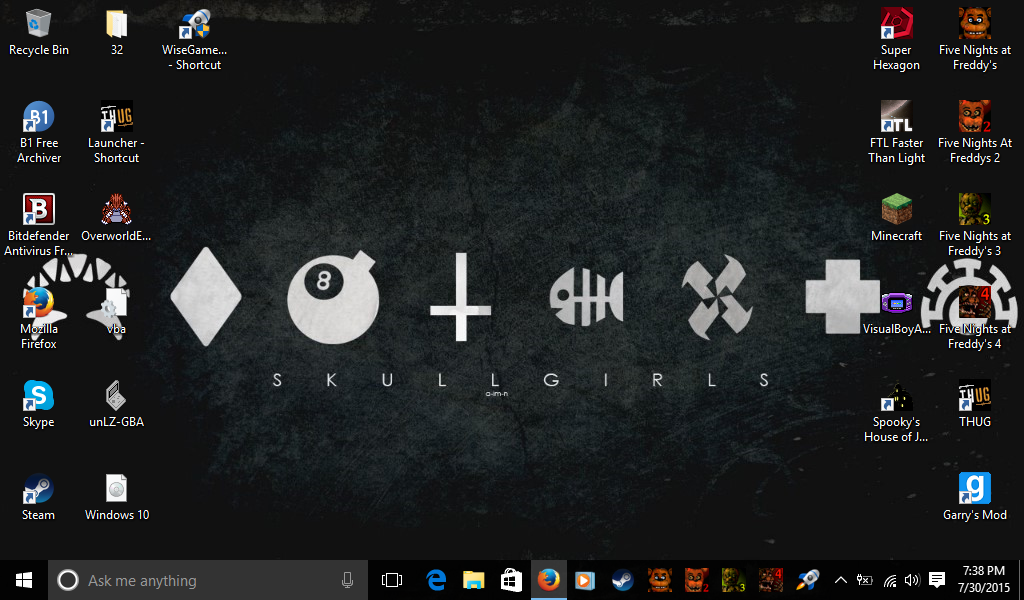The image size is (1024, 600).
Task: Open the Wi-Fi network tray icon
Action: [889, 580]
